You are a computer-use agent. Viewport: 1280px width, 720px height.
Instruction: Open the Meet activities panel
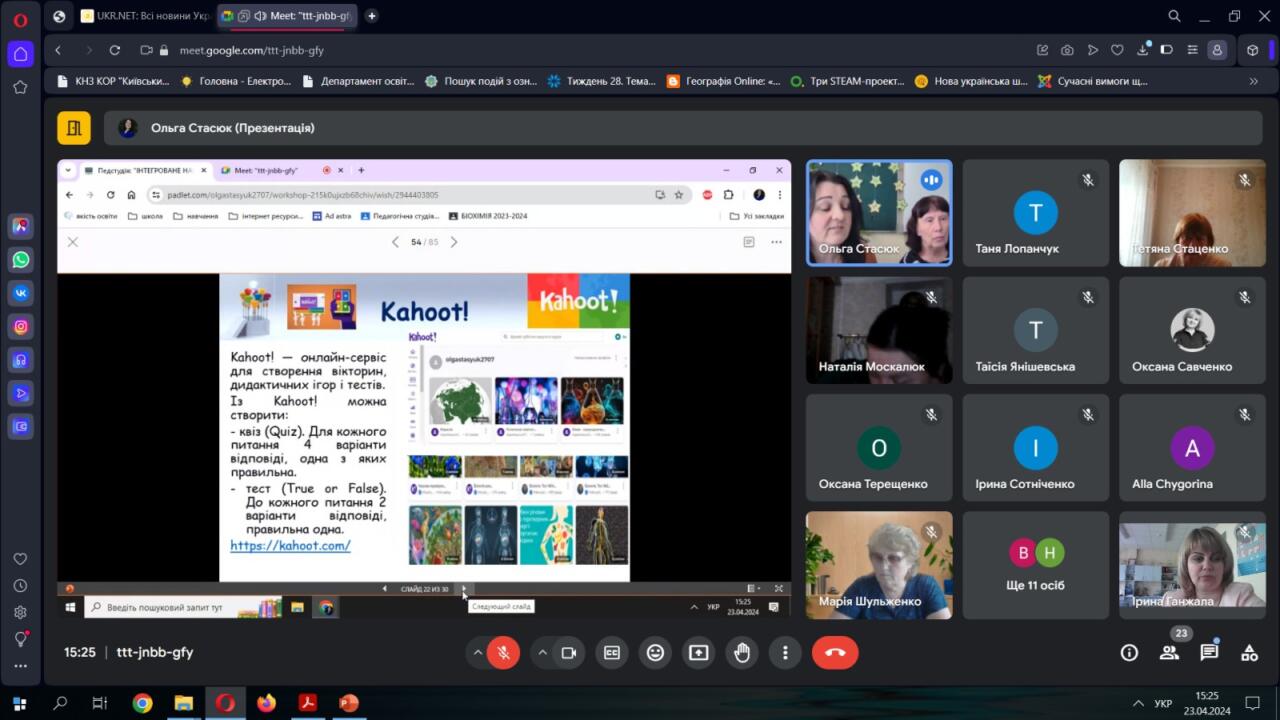1249,653
